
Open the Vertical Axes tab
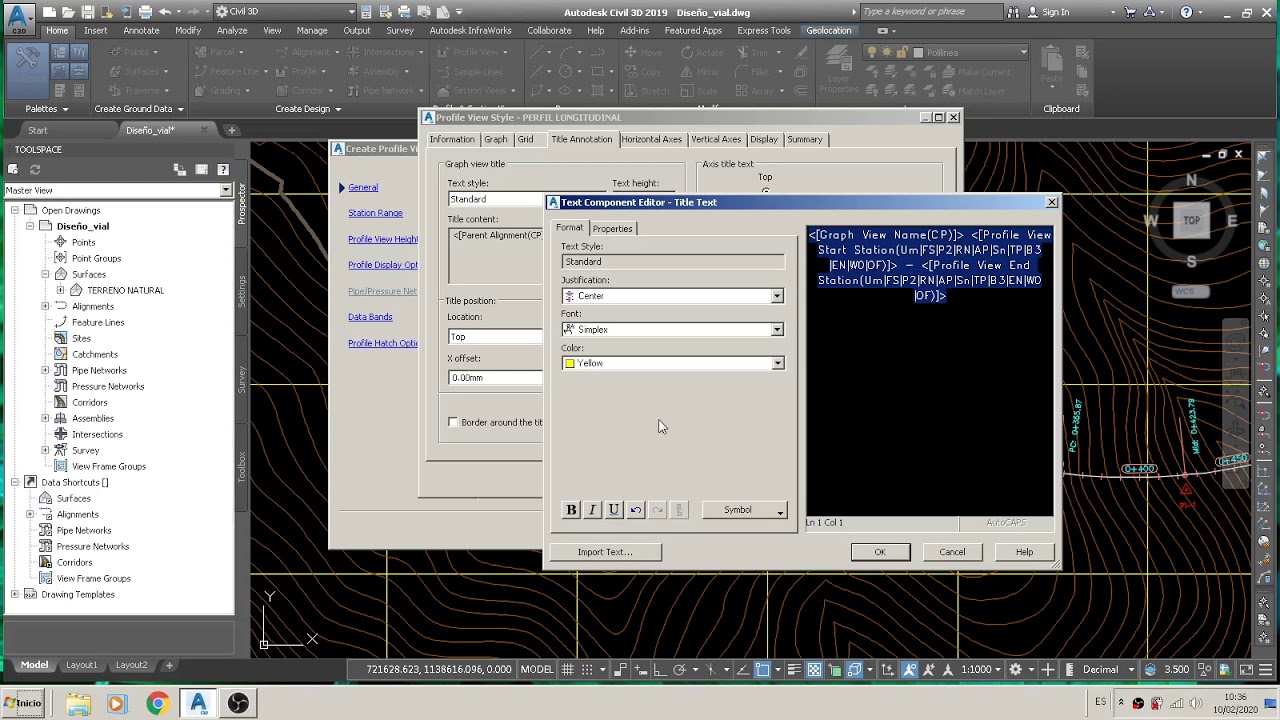tap(716, 139)
